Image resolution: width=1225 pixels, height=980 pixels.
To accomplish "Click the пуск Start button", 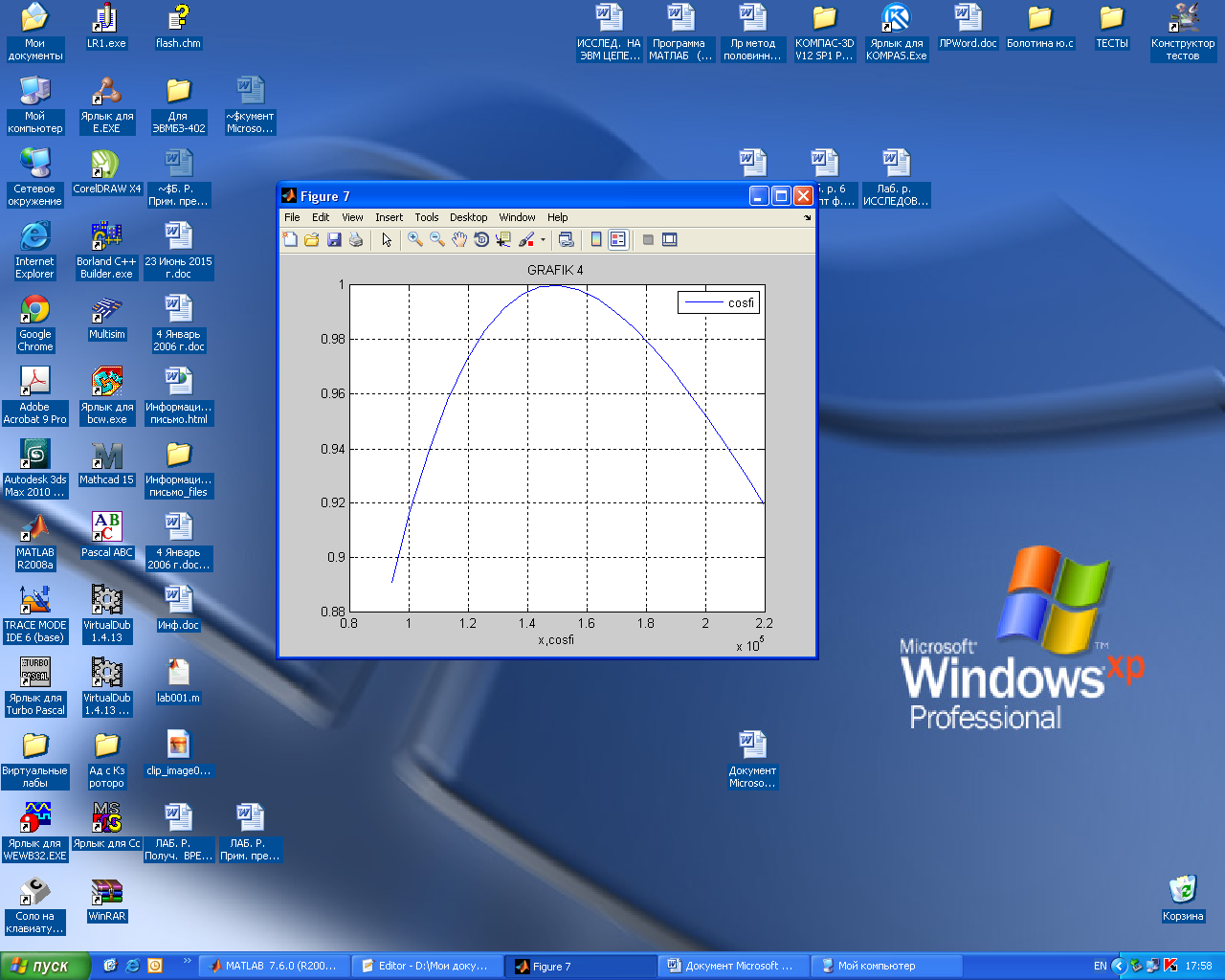I will click(x=45, y=966).
